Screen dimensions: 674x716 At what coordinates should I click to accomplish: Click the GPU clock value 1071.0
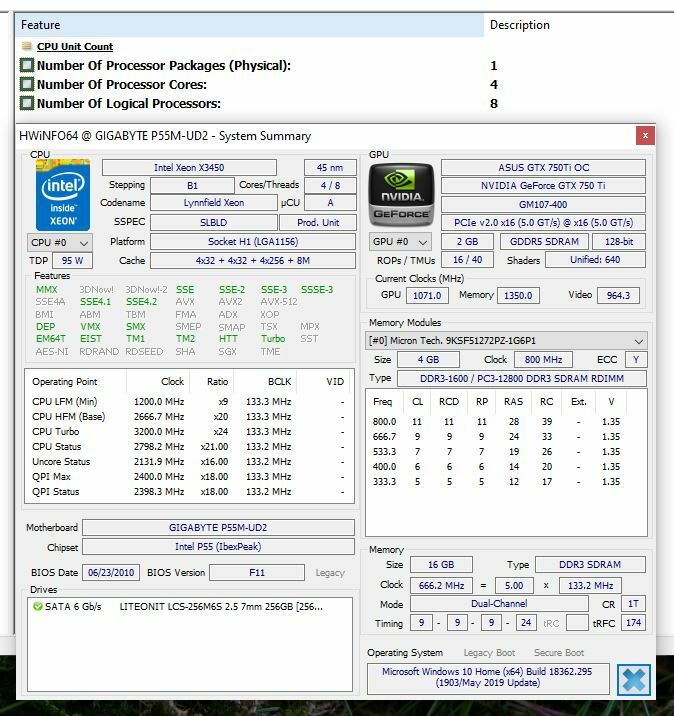tap(427, 295)
